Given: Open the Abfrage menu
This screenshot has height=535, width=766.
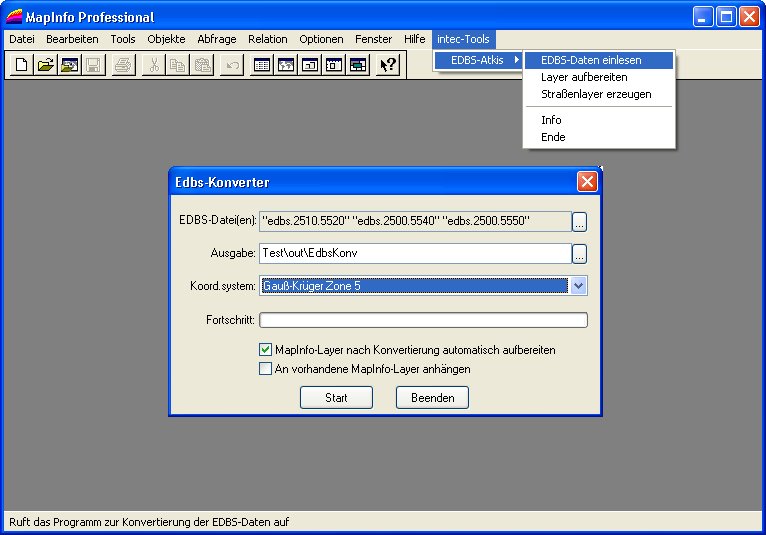Looking at the screenshot, I should [x=217, y=39].
